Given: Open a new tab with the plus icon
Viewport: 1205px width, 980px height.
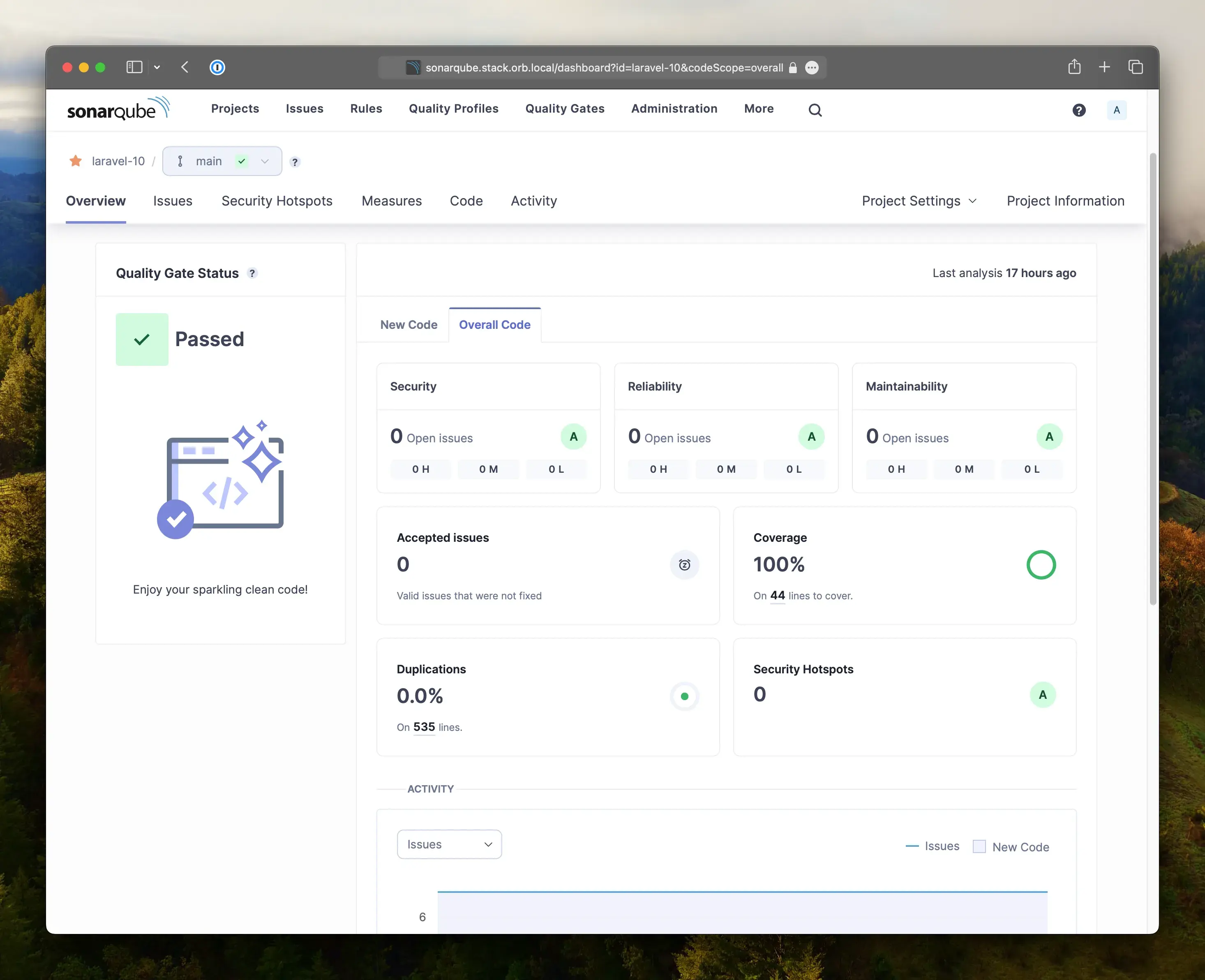Looking at the screenshot, I should (1105, 67).
